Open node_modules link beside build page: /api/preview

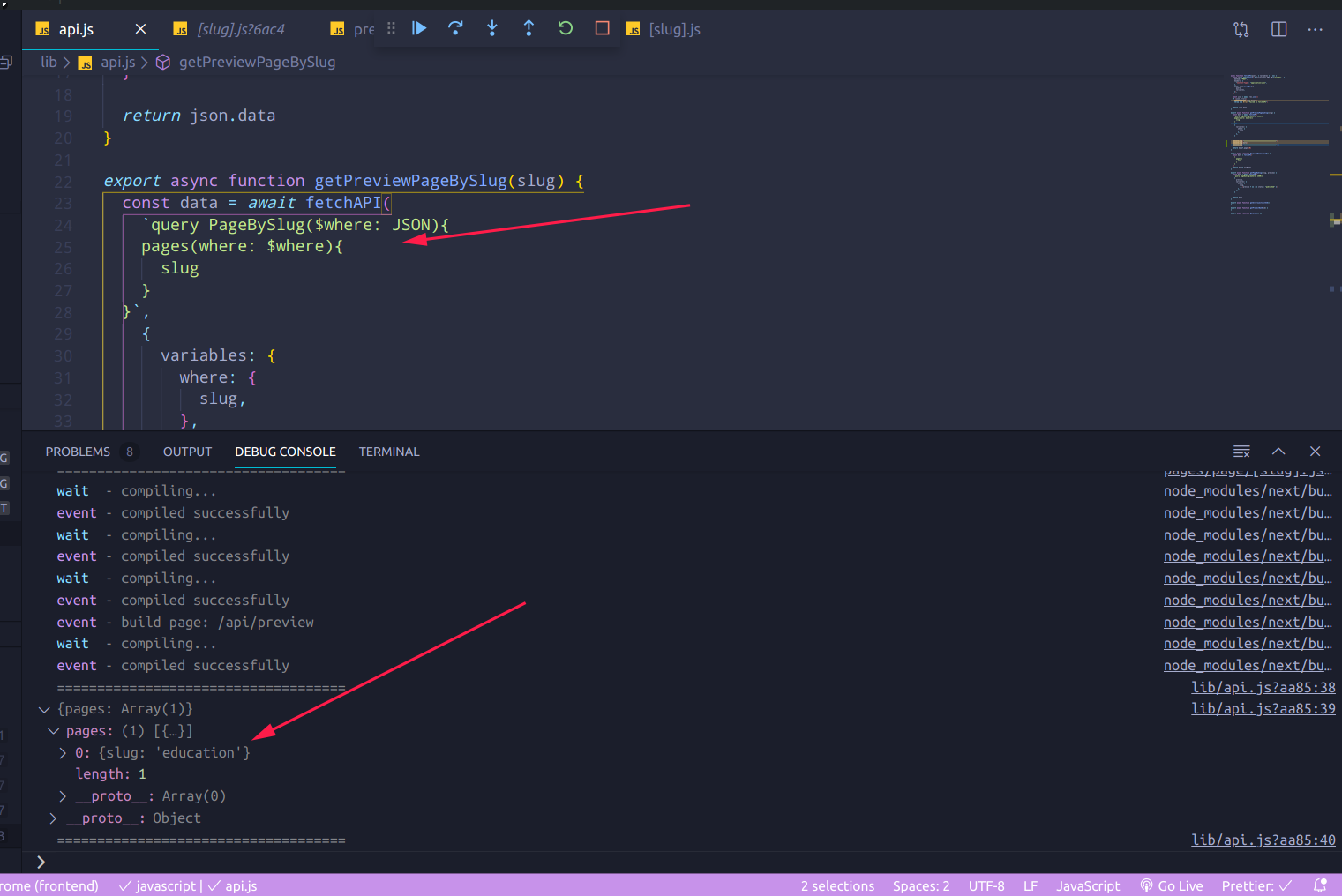click(x=1248, y=622)
